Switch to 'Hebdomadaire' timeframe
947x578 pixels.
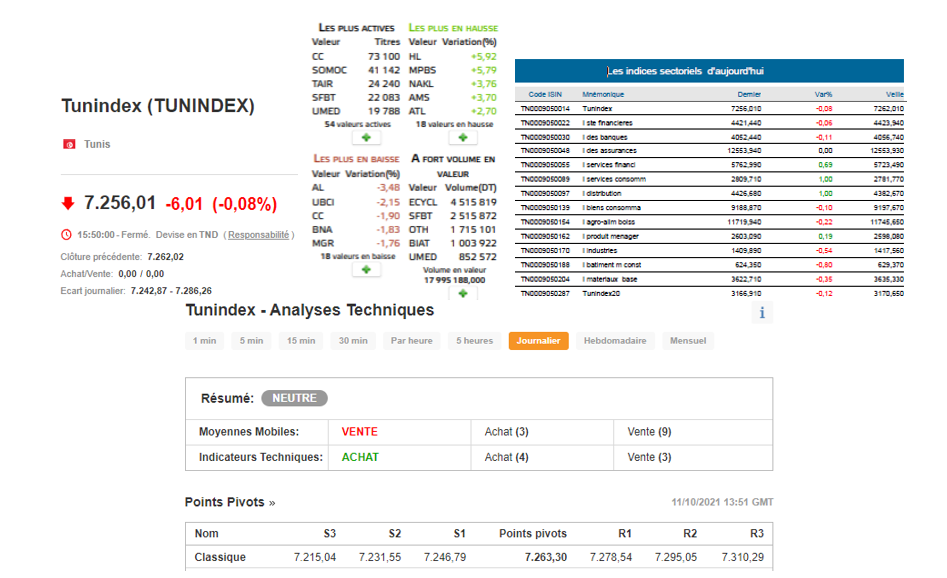[615, 341]
